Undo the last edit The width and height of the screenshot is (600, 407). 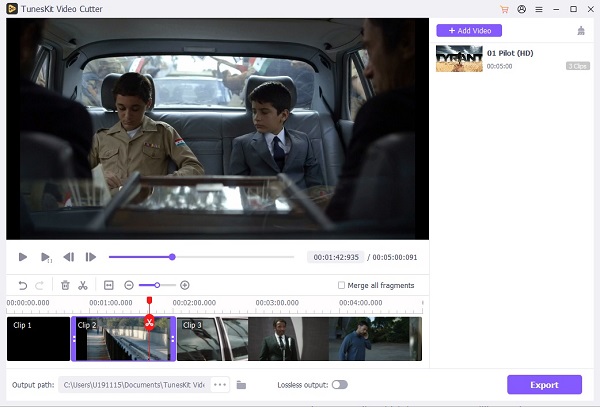[23, 285]
